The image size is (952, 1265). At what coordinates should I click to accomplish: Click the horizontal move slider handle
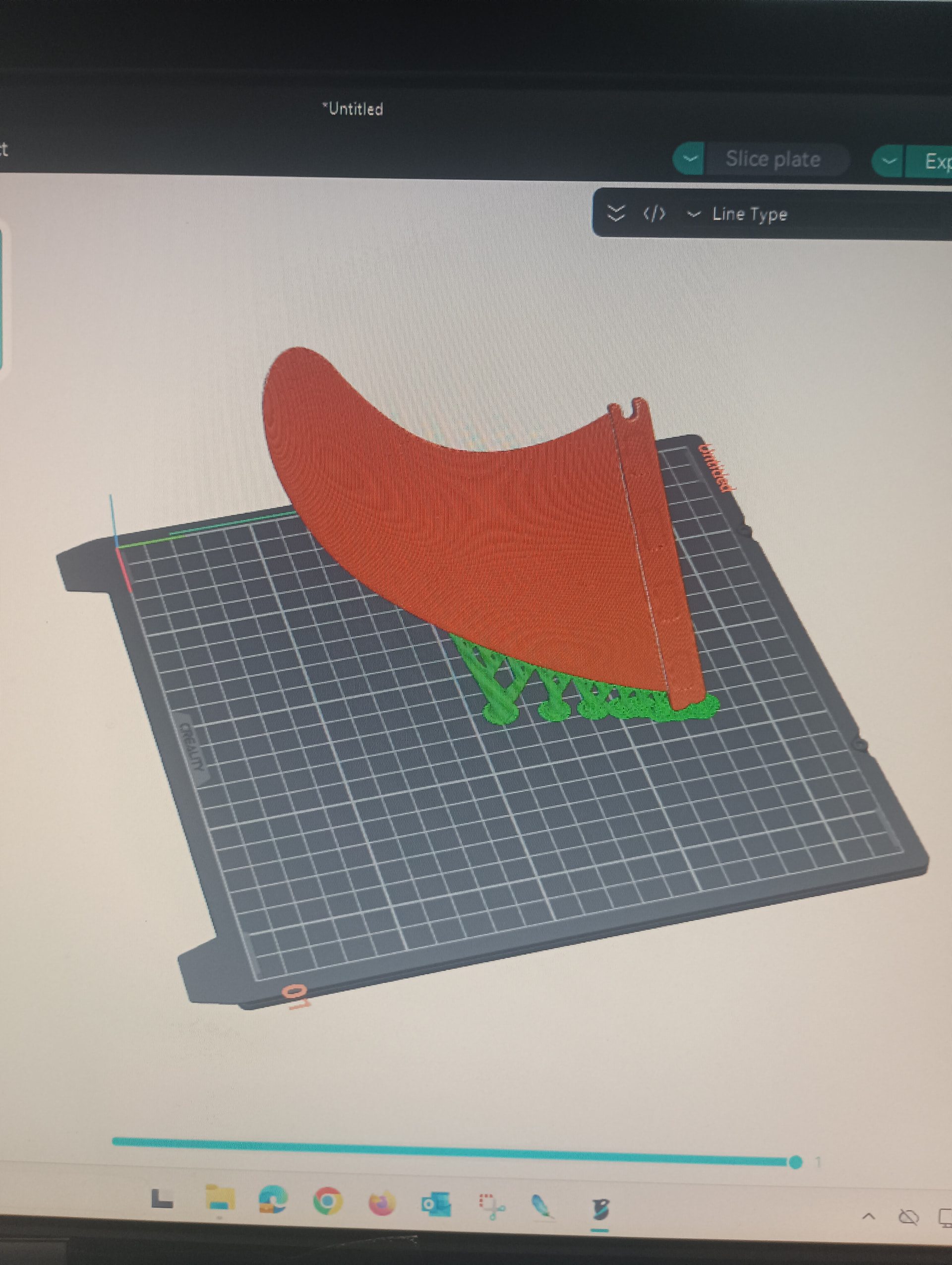click(x=795, y=1162)
